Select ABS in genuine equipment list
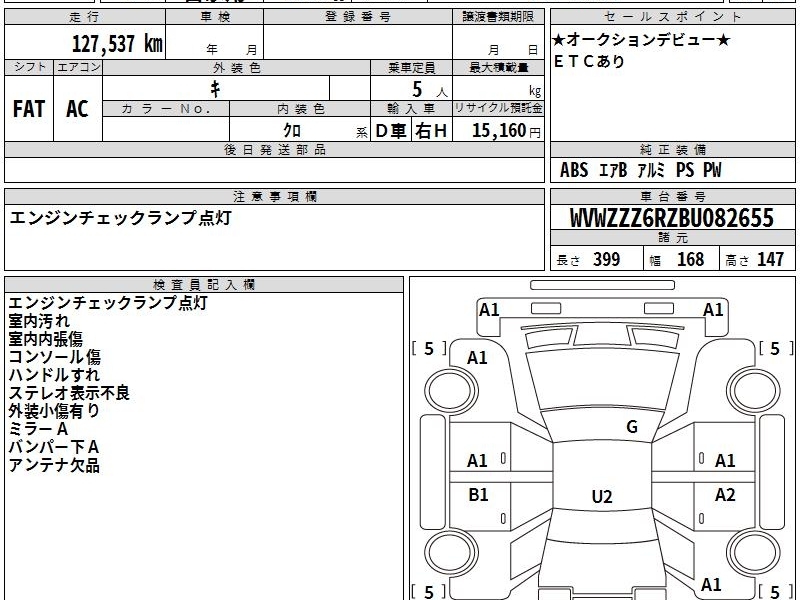Screen dimensions: 800x600 (574, 170)
